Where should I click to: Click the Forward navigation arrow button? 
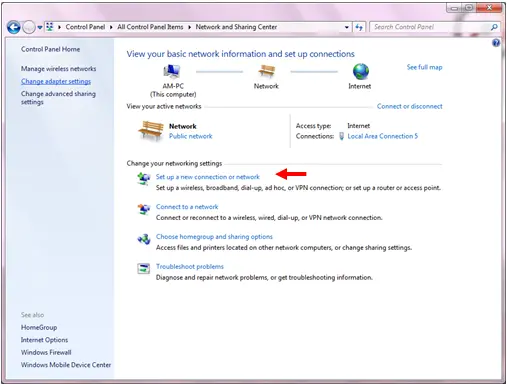(x=29, y=27)
